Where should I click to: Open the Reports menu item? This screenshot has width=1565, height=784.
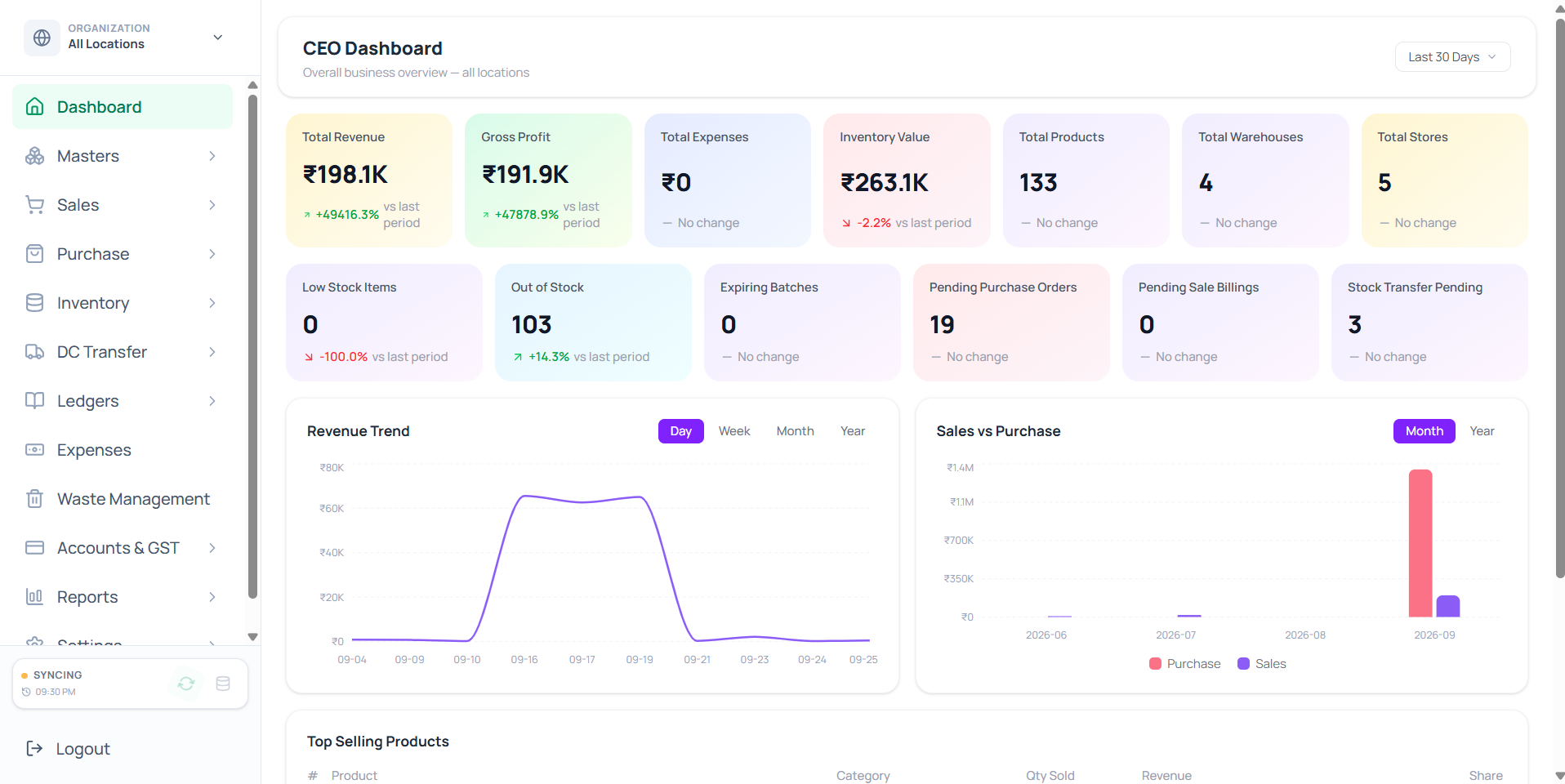[x=123, y=597]
